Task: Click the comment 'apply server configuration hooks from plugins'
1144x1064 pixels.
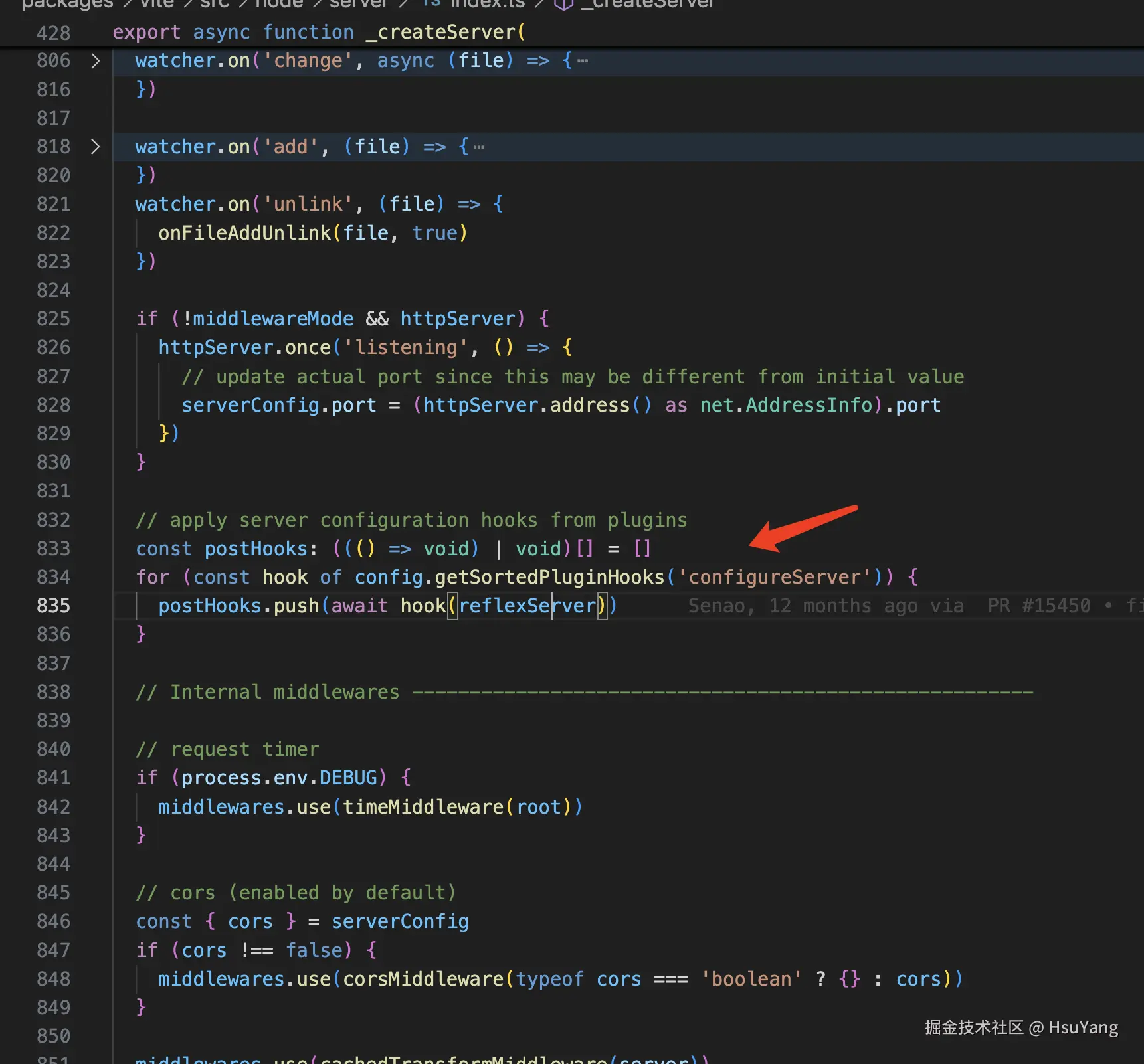Action: [x=411, y=520]
